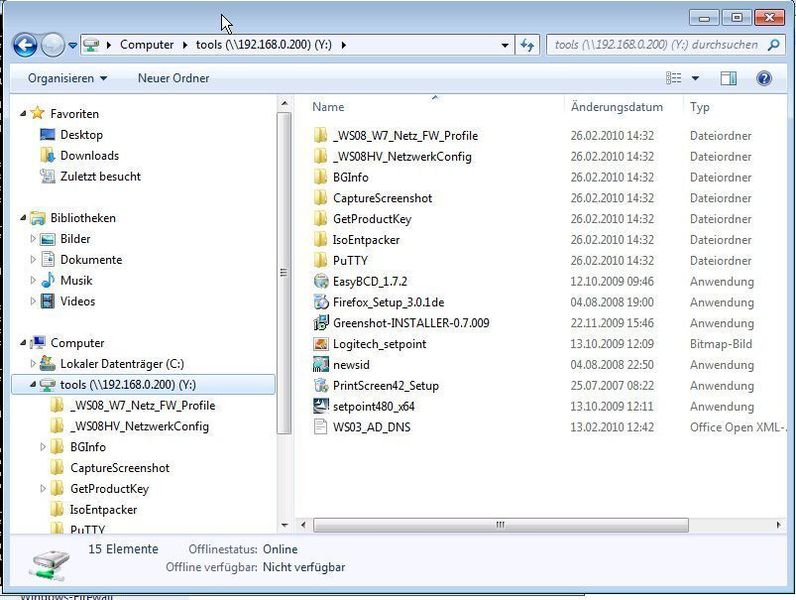Select IsoEntpacker folder icon in file list
The image size is (796, 600).
(320, 240)
